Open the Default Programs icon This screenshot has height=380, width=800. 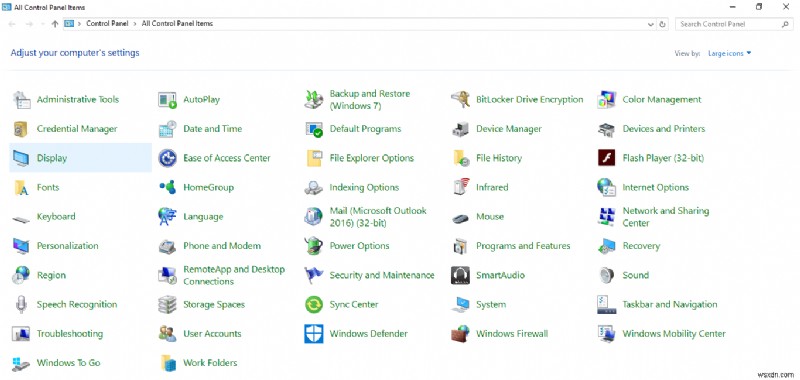point(314,129)
